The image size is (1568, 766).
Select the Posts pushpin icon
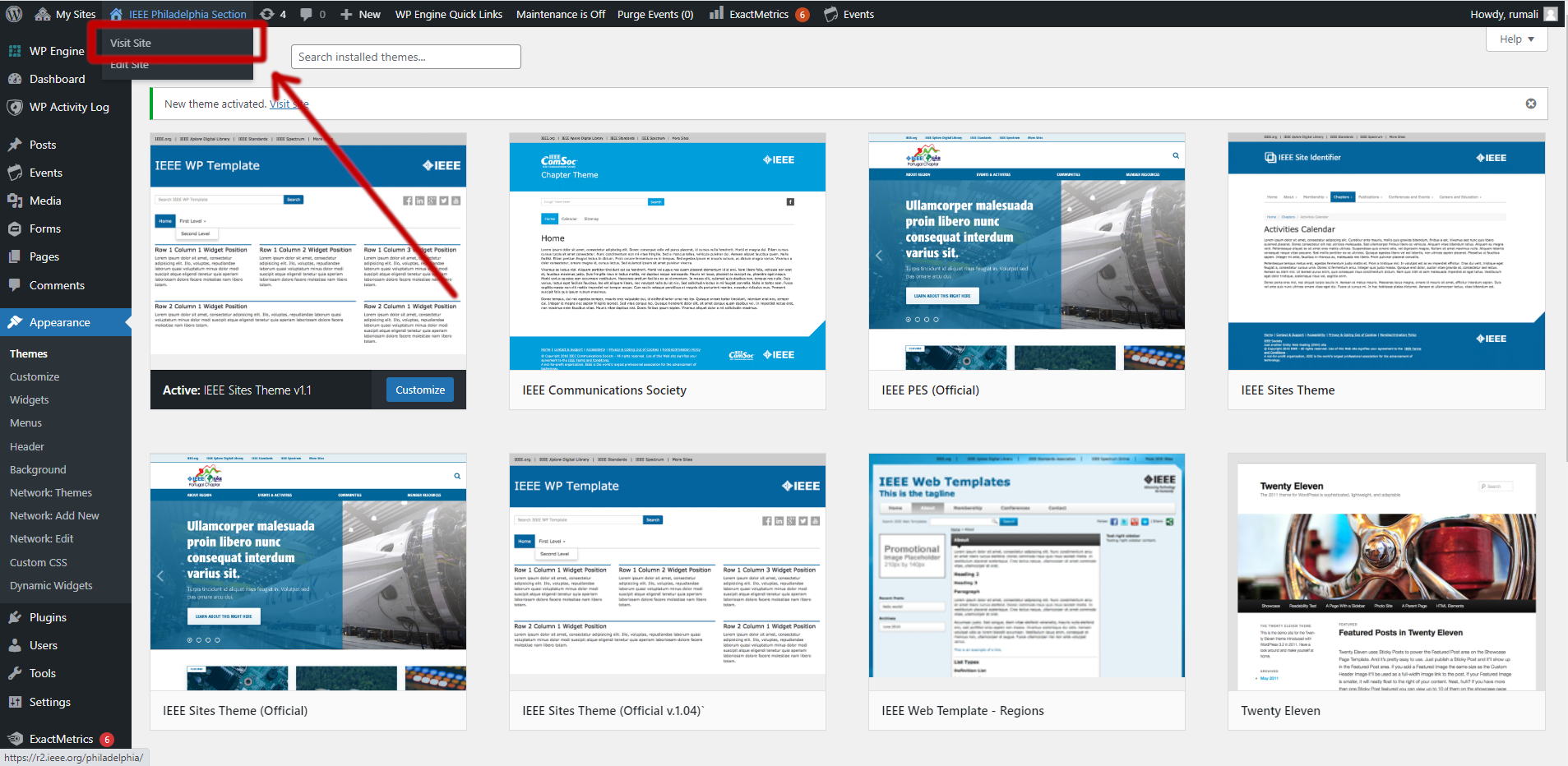point(15,145)
